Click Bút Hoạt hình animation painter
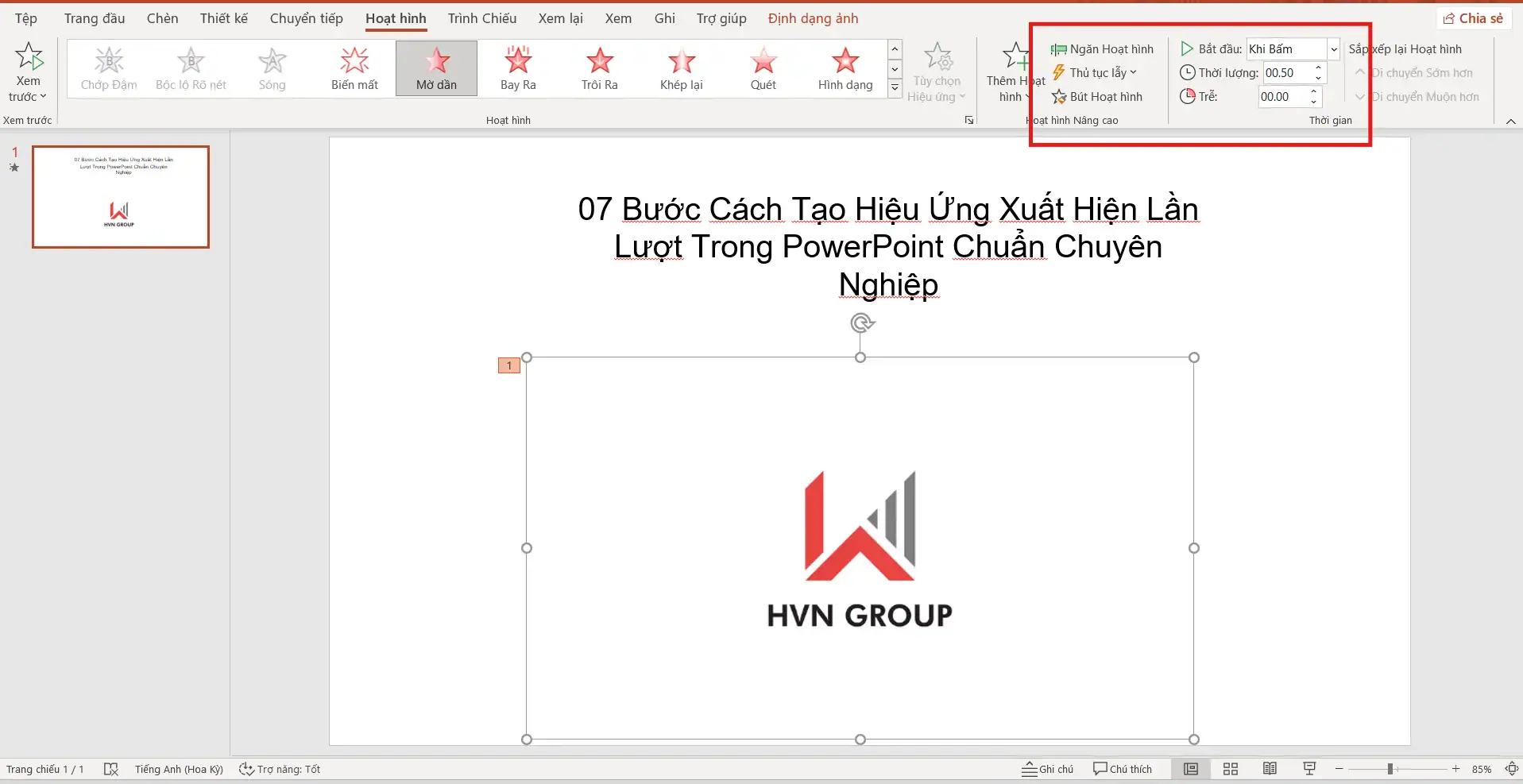1523x784 pixels. pos(1097,97)
